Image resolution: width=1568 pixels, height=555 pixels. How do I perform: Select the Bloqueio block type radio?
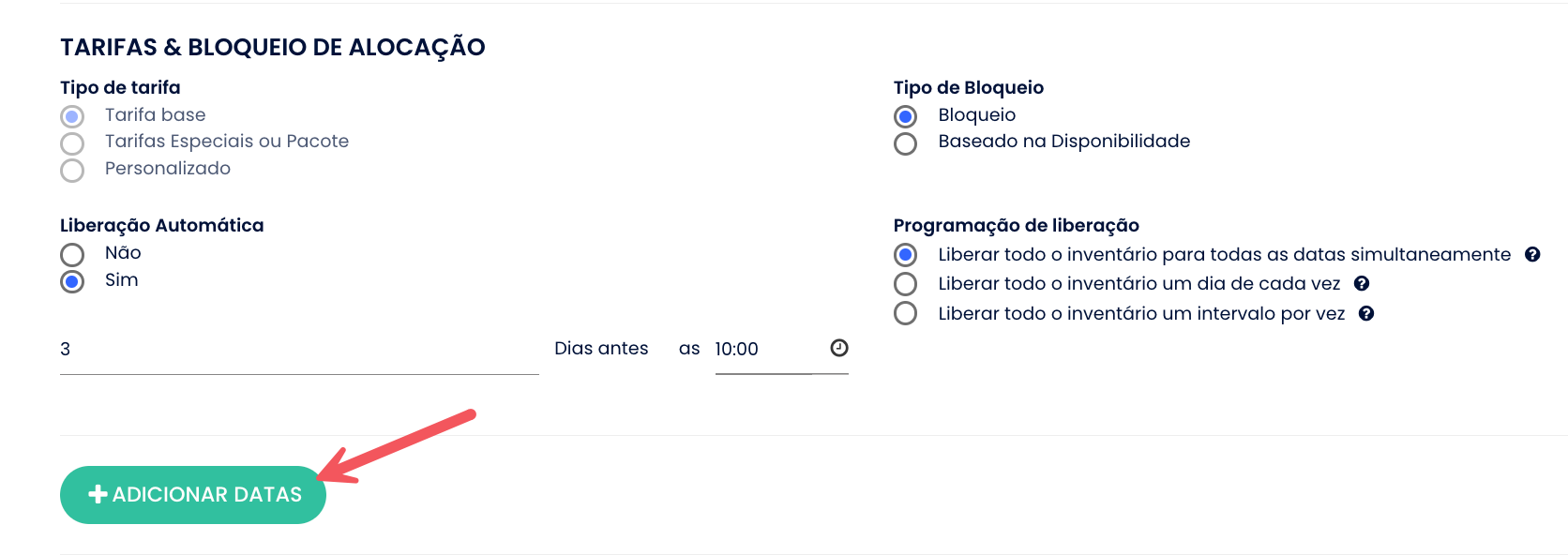(x=905, y=116)
